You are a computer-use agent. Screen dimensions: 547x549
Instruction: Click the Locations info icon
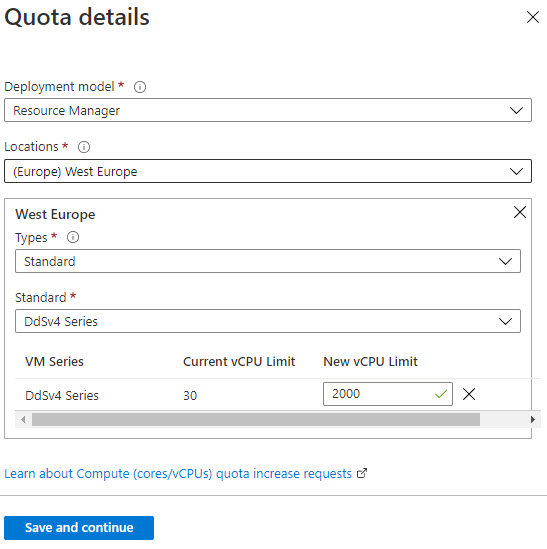point(84,147)
